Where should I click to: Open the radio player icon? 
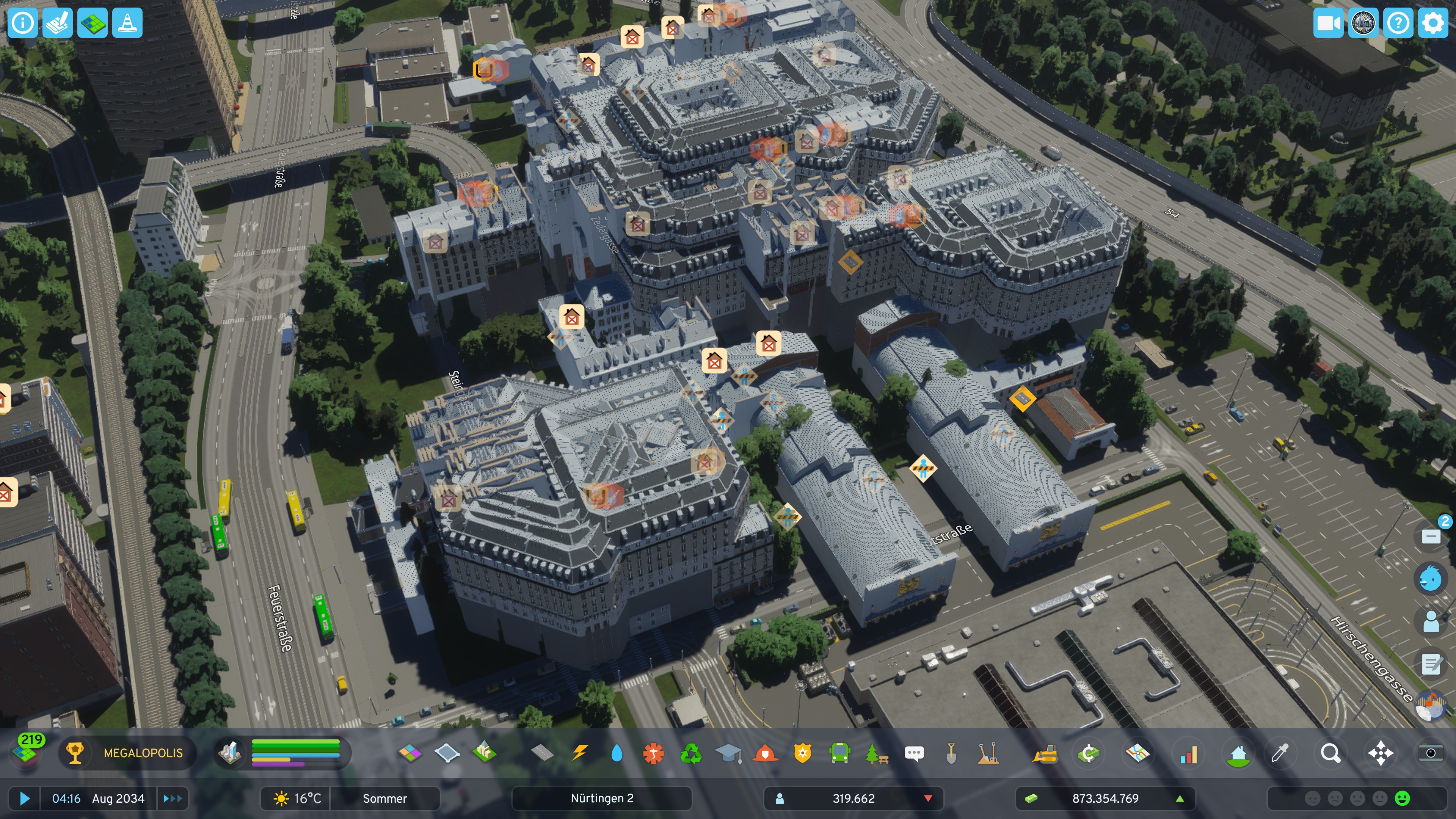(x=1431, y=706)
